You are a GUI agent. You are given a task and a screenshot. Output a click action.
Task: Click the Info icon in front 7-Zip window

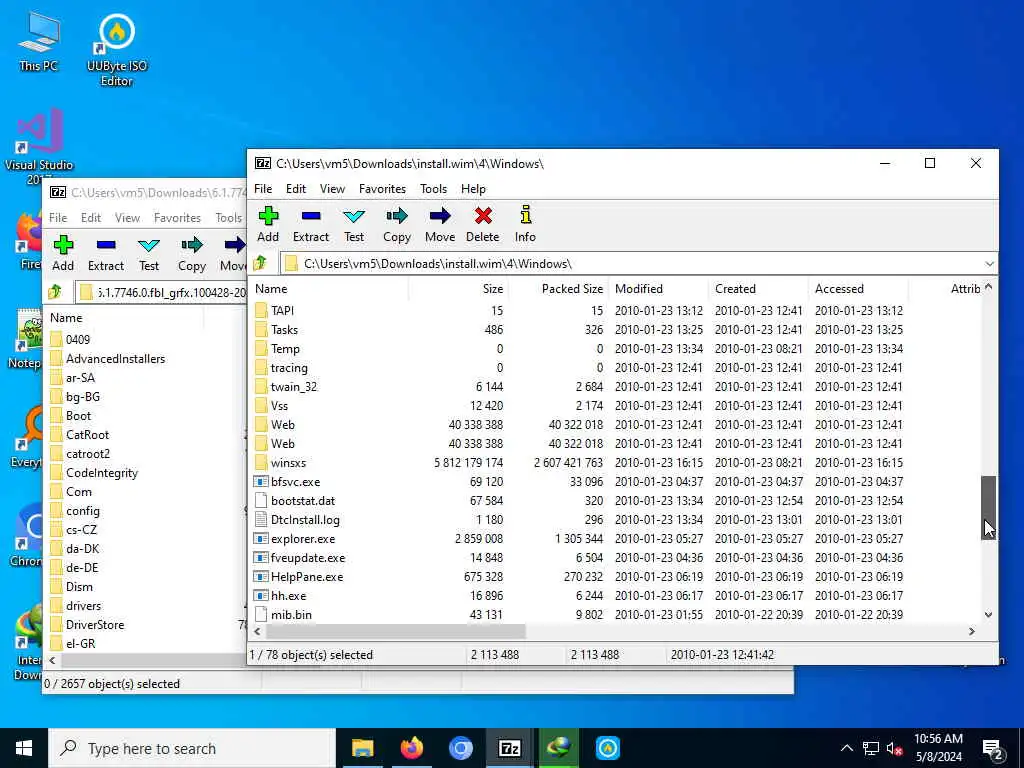[525, 215]
